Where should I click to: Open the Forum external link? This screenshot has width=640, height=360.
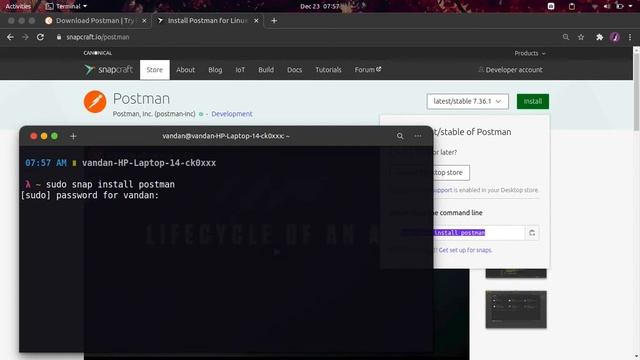[x=367, y=70]
